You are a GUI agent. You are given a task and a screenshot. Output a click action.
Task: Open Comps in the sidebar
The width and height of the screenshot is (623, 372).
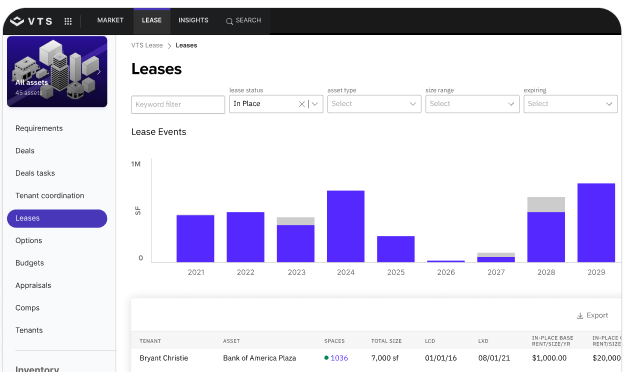click(27, 308)
